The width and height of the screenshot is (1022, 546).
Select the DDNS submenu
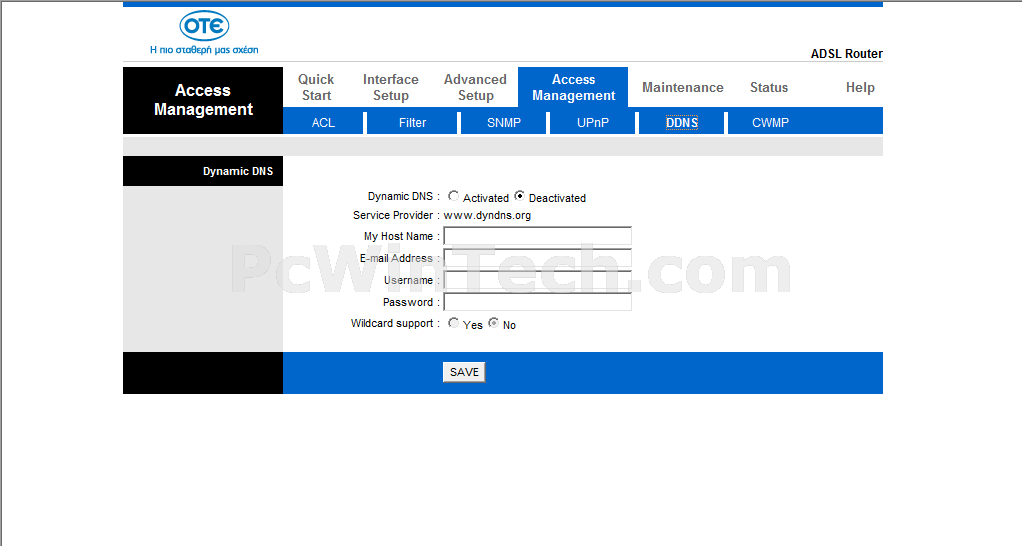pos(682,122)
